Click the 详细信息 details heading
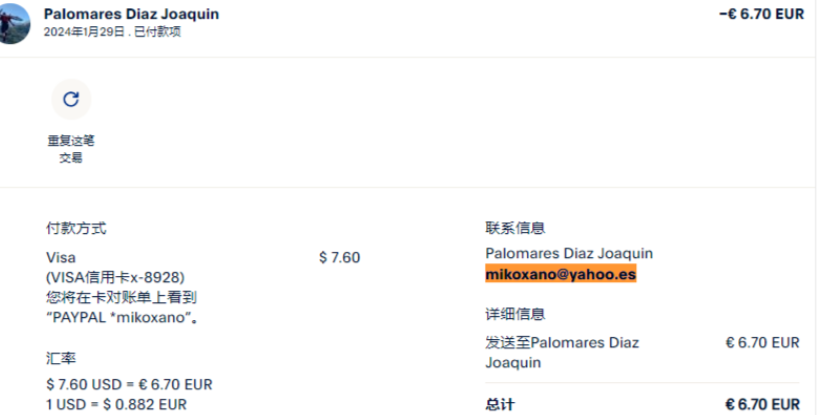The width and height of the screenshot is (840, 415). coord(515,314)
